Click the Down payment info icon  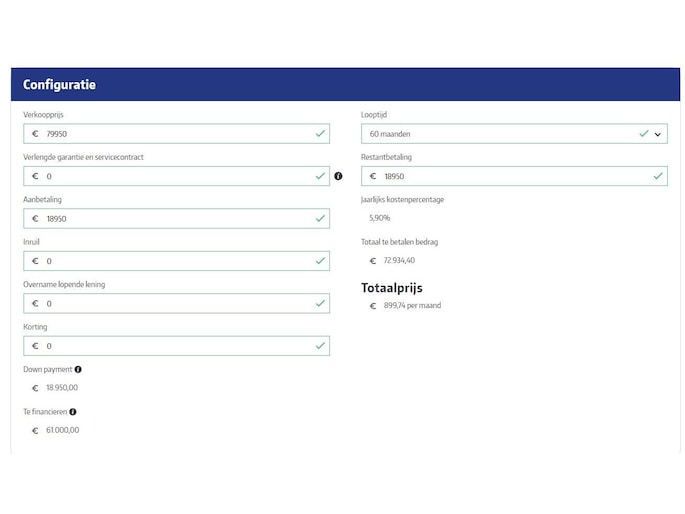(78, 369)
